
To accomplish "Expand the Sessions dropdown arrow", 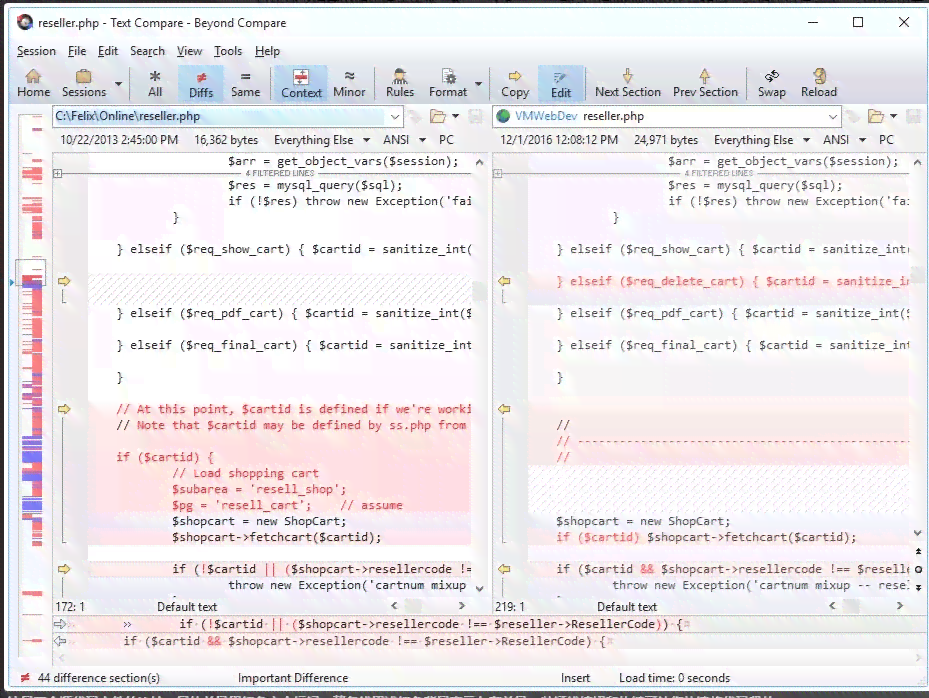I will coord(118,84).
